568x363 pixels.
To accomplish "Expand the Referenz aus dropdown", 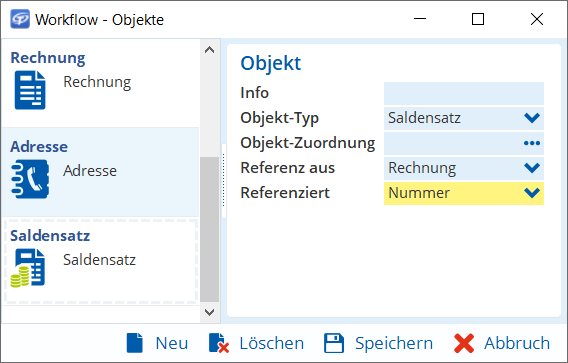I will coord(532,168).
